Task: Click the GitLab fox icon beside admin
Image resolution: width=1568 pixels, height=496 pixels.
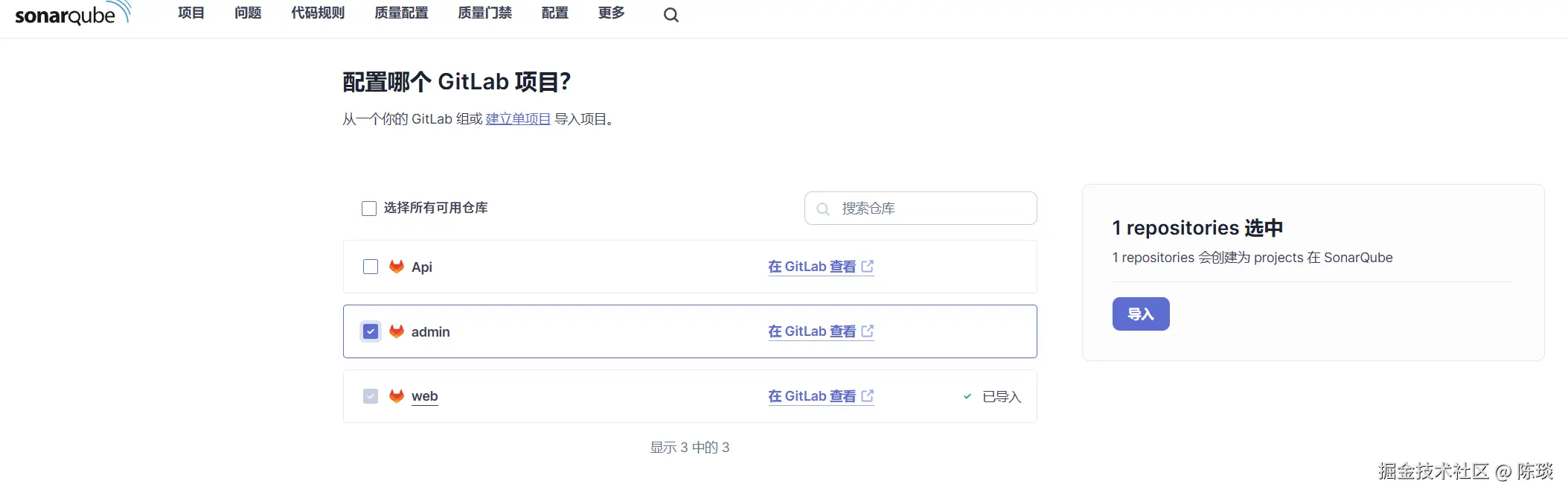Action: coord(397,331)
